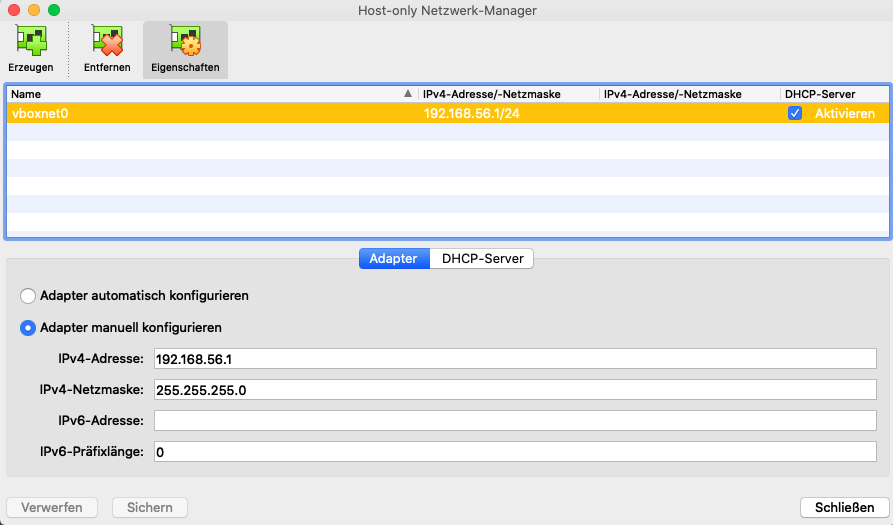Viewport: 893px width, 525px height.
Task: Click the Erzeugen network adapter icon
Action: 30,42
